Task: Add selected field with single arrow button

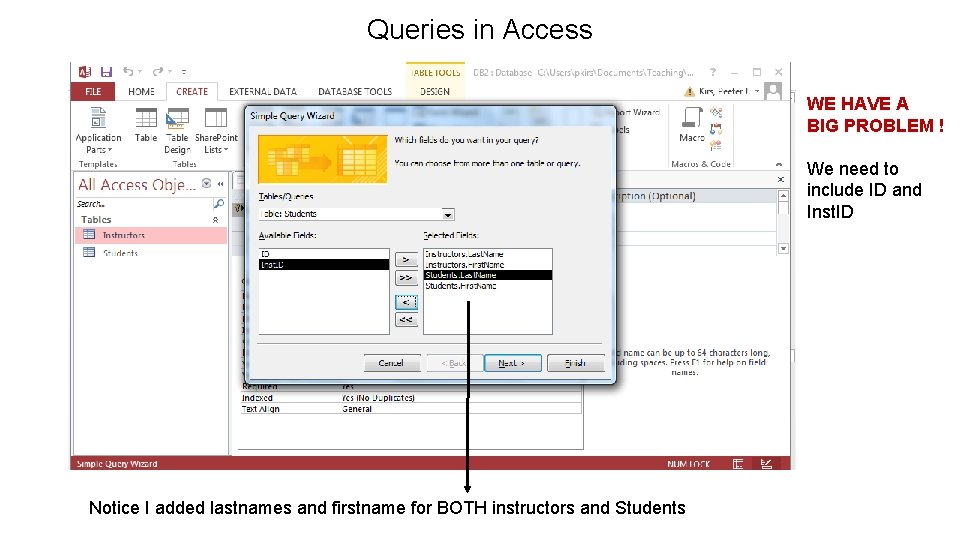Action: [406, 259]
